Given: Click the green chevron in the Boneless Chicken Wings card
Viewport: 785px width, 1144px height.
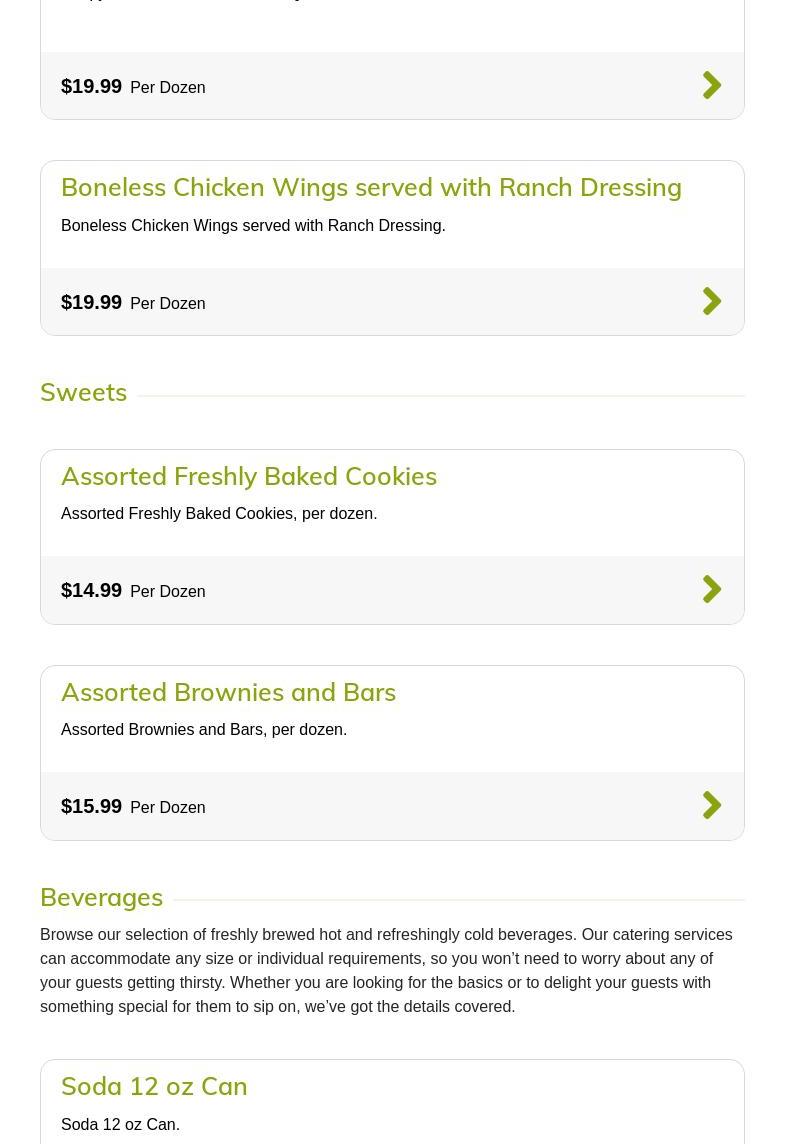Looking at the screenshot, I should click(711, 301).
